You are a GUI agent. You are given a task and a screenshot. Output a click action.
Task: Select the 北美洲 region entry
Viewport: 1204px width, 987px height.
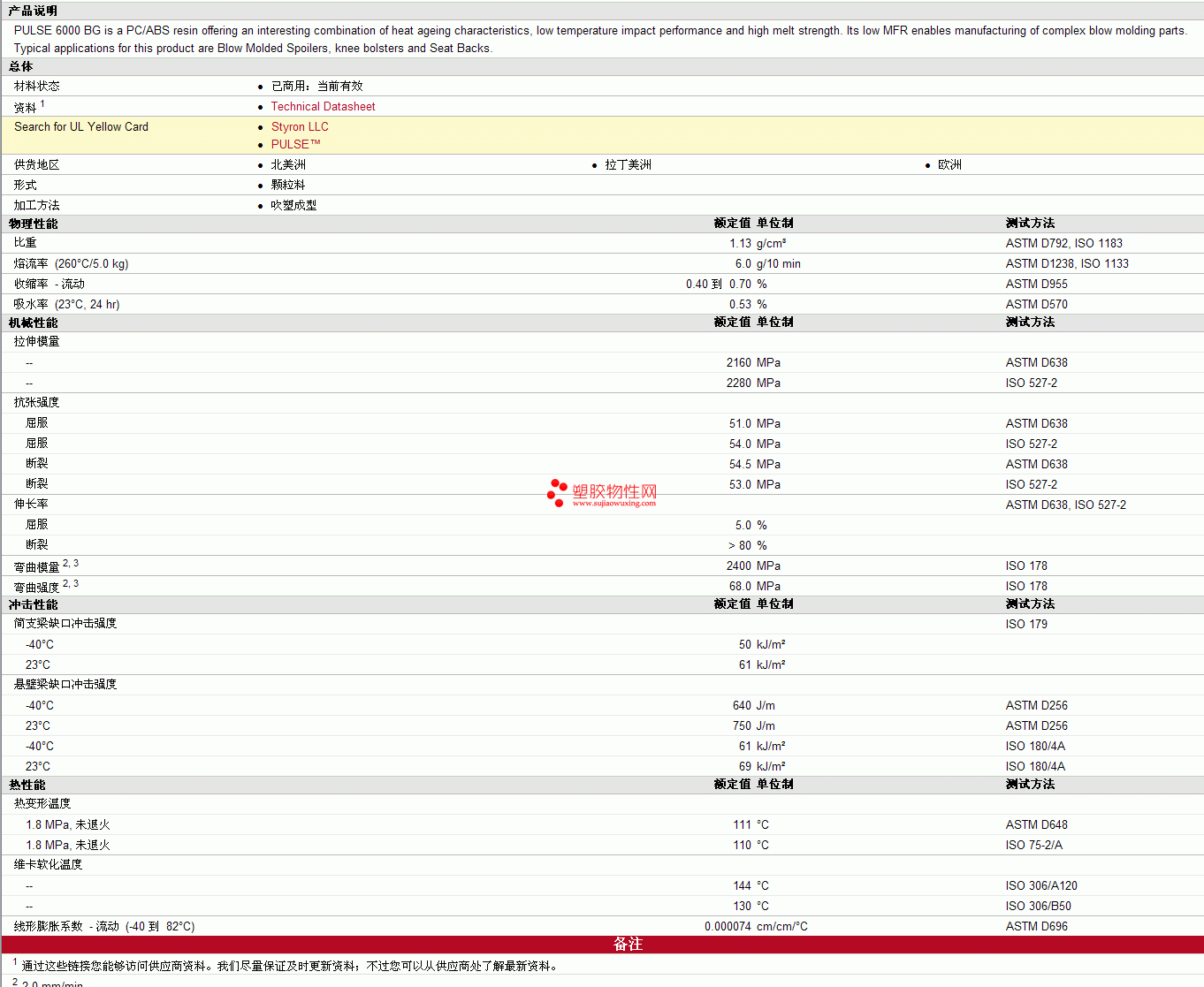click(288, 164)
